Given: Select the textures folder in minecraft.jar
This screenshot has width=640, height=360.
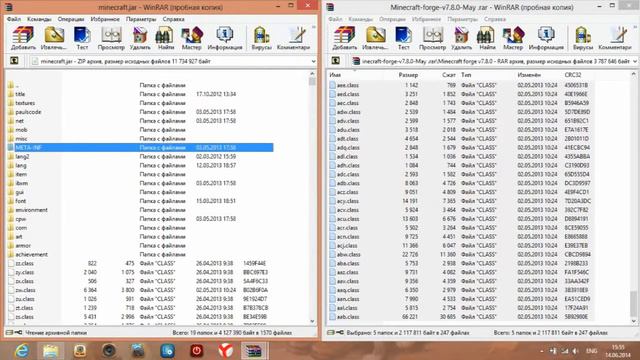Looking at the screenshot, I should point(25,103).
